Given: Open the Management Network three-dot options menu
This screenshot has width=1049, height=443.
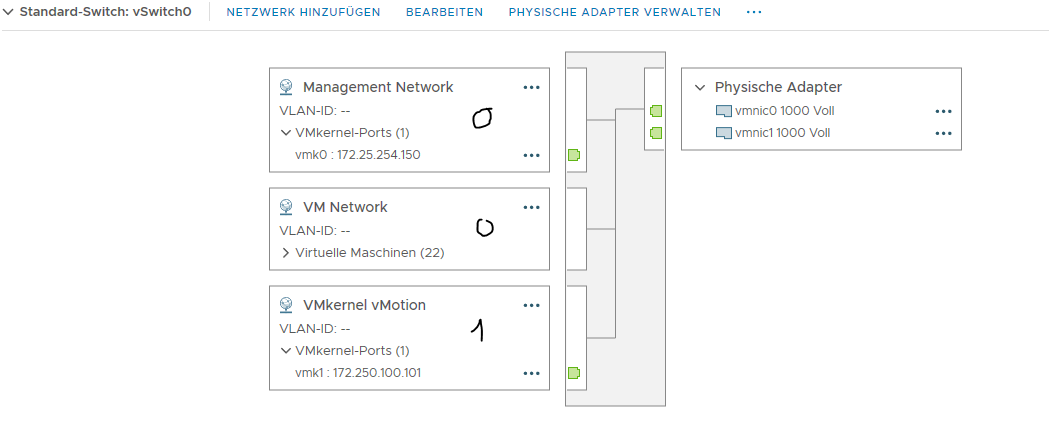Looking at the screenshot, I should (531, 88).
